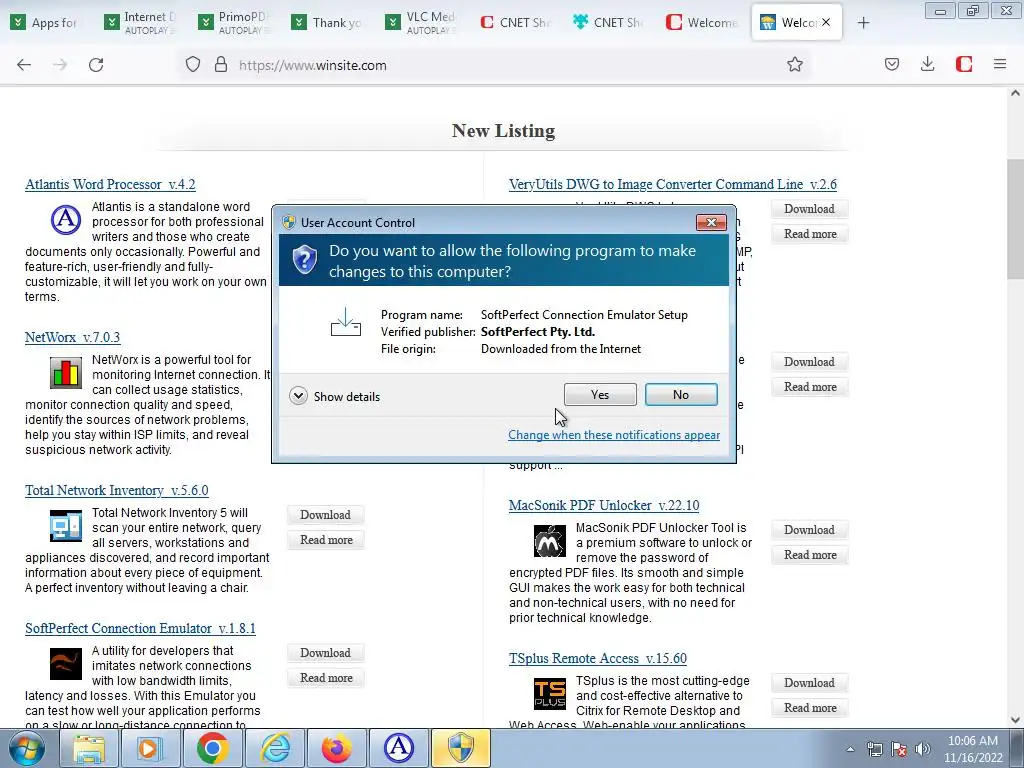Close the User Account Control dialog
Screen dimensions: 1024x768
pyautogui.click(x=711, y=223)
